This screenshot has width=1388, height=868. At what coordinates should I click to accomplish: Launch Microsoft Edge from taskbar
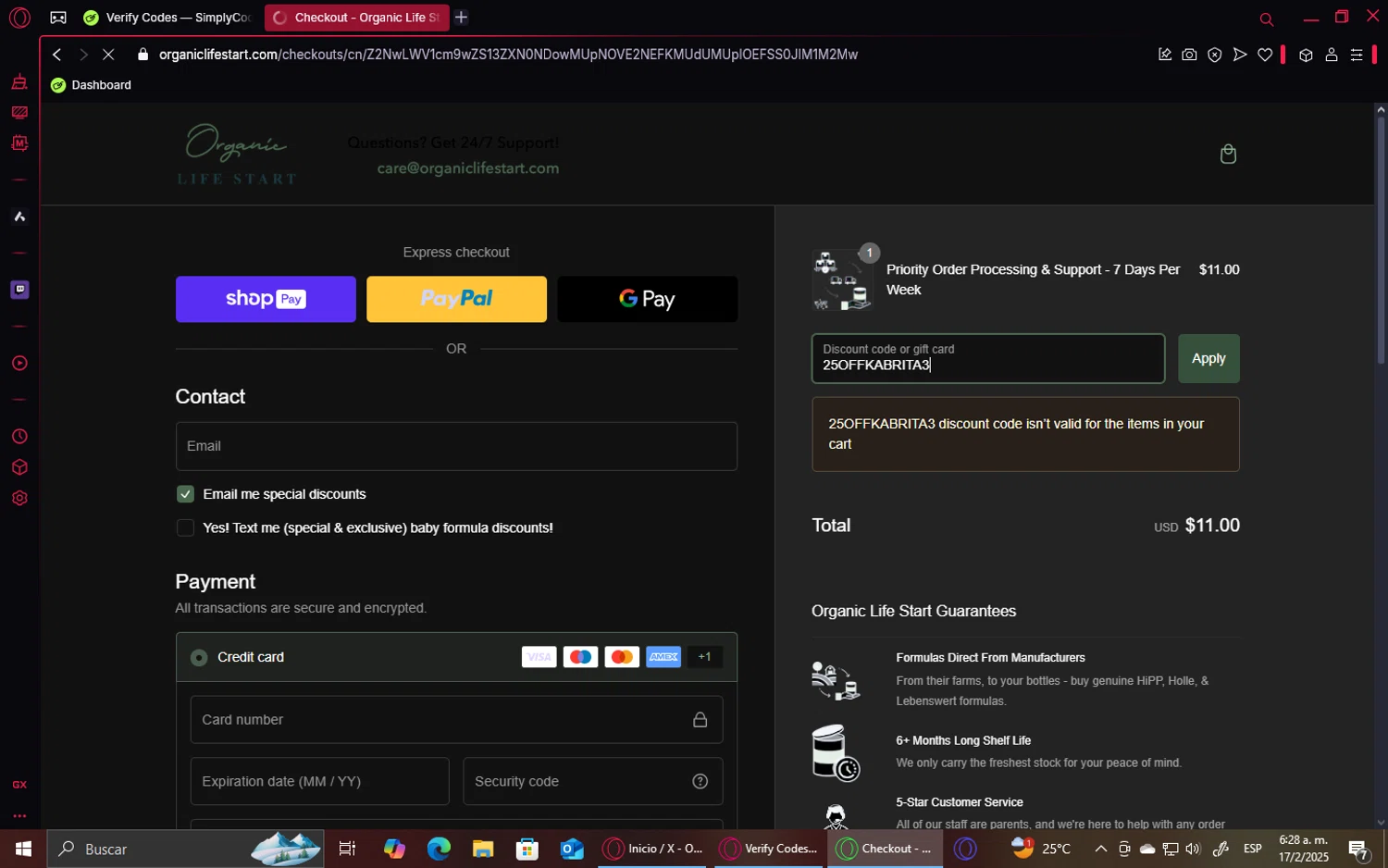pos(439,849)
